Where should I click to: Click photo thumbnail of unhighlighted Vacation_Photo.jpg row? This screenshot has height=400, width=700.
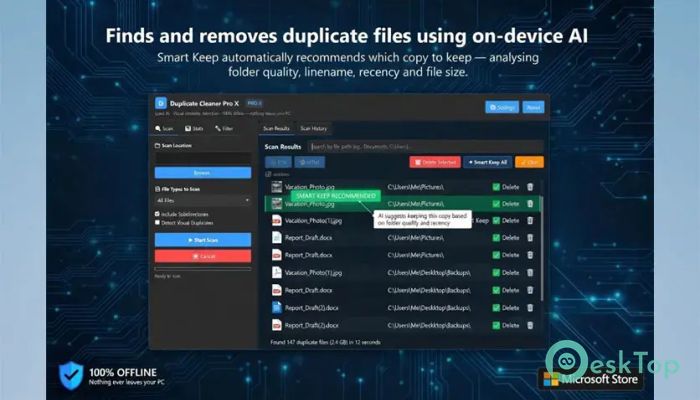(277, 187)
